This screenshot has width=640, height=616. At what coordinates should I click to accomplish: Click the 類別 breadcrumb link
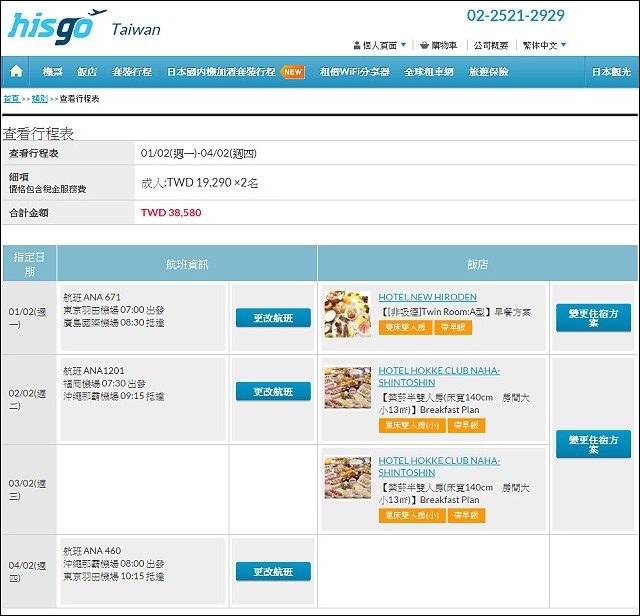coord(40,99)
